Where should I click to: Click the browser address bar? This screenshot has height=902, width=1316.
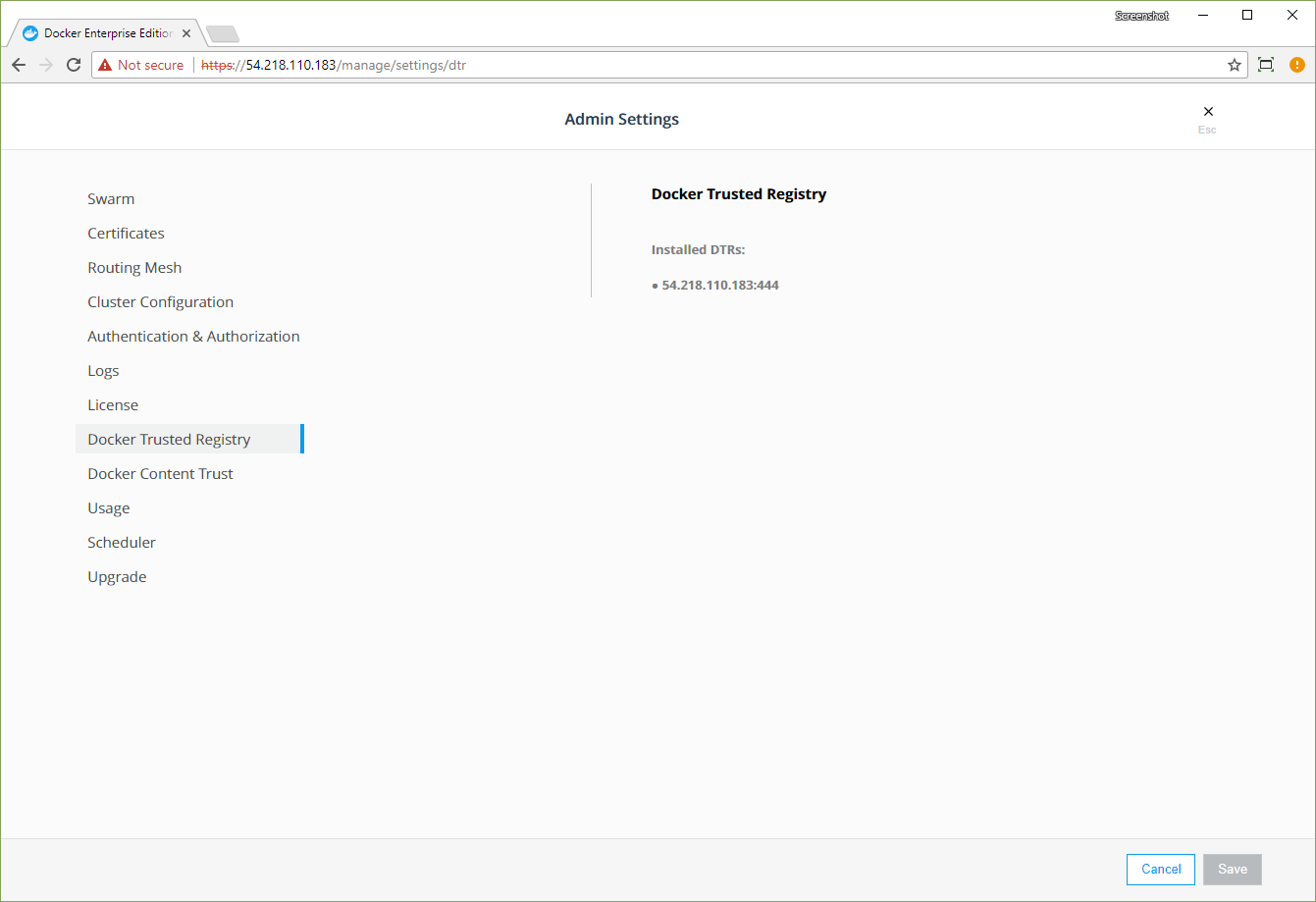coord(687,65)
